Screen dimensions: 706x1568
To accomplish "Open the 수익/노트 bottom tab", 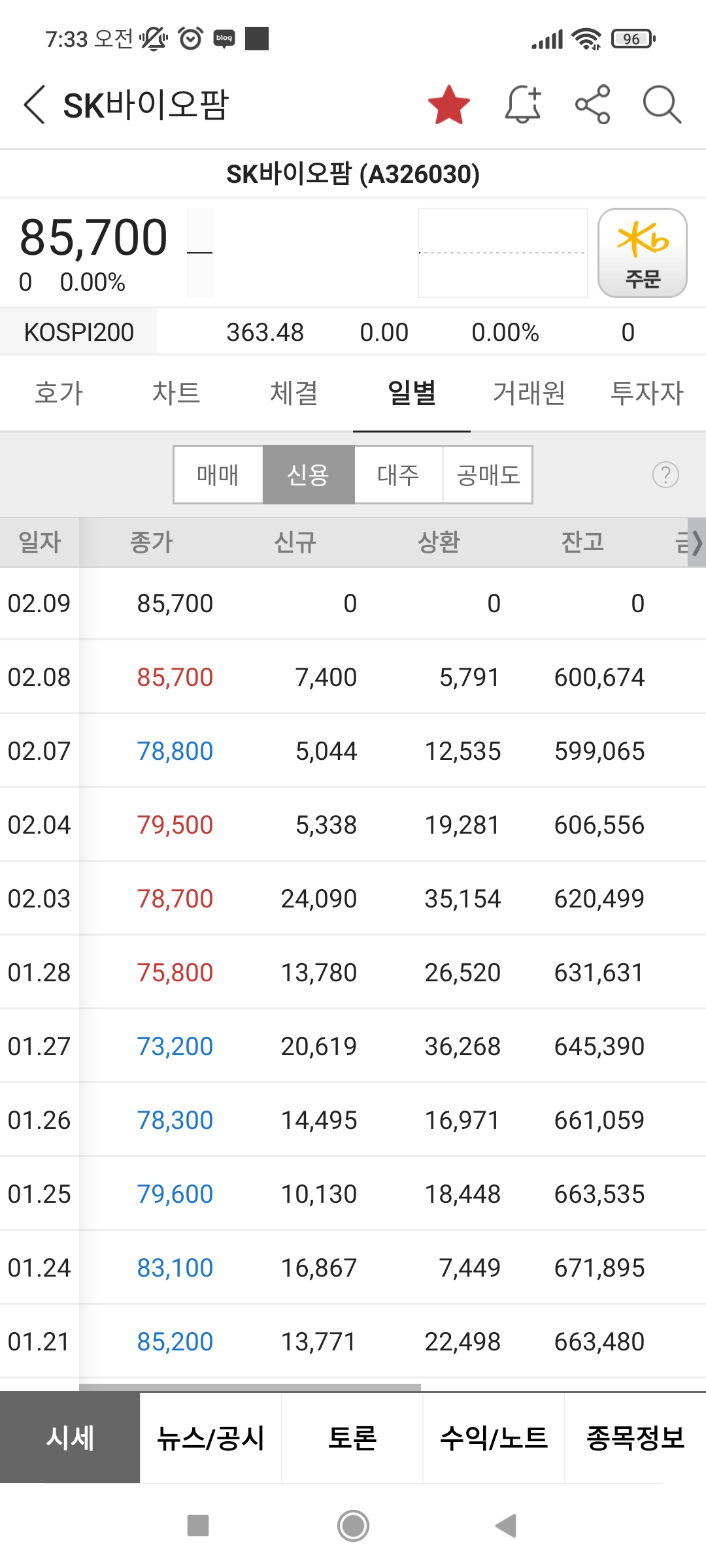I will (494, 1438).
